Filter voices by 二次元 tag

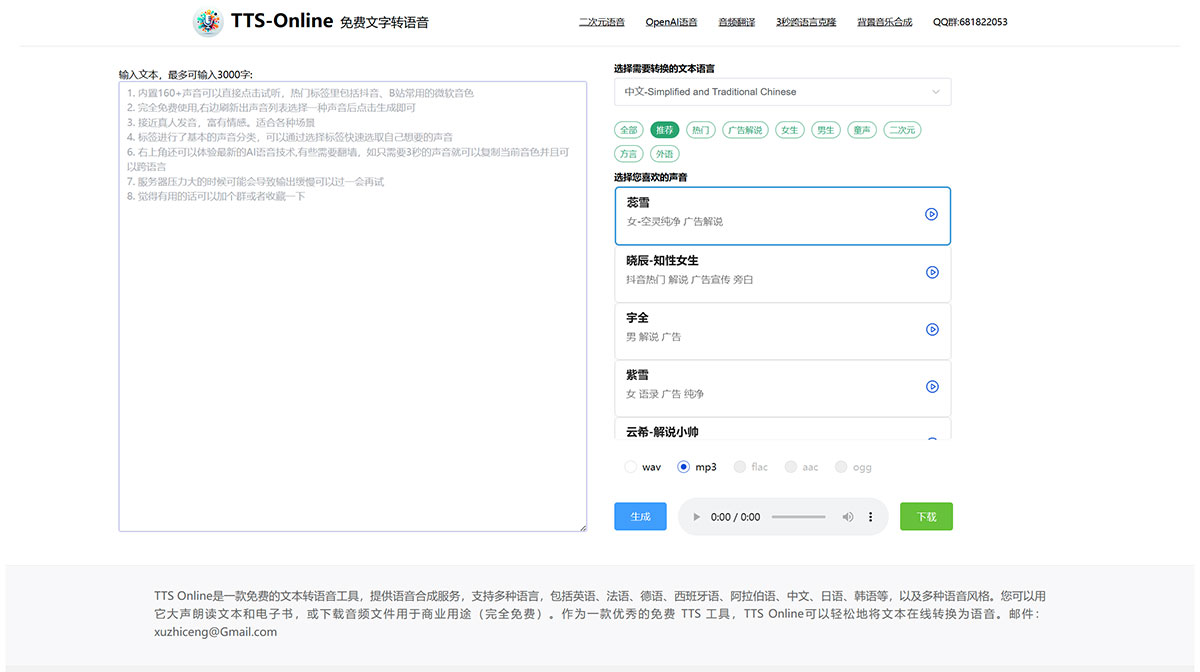pyautogui.click(x=902, y=130)
